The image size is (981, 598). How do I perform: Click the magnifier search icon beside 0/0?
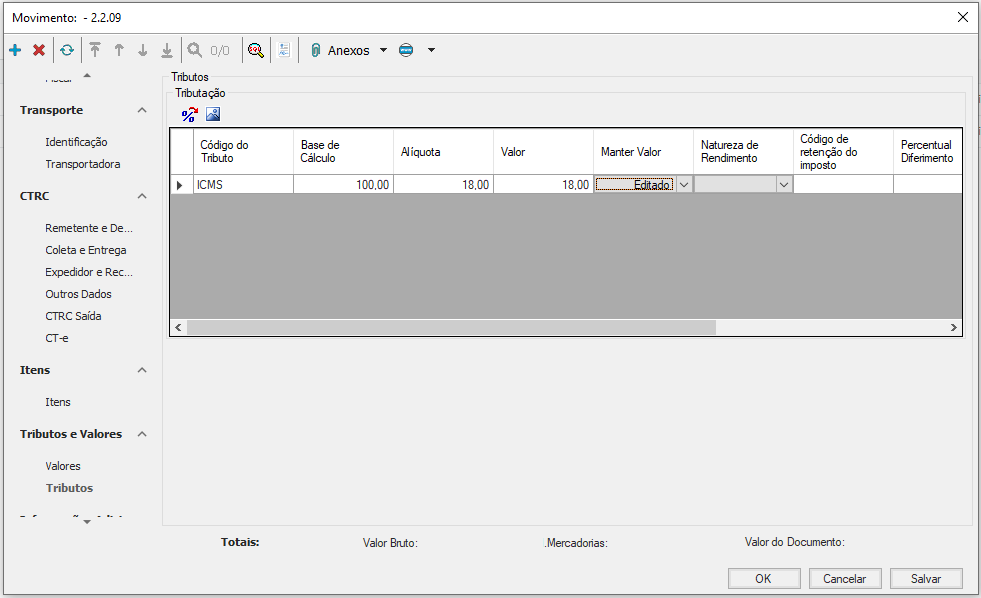click(195, 50)
